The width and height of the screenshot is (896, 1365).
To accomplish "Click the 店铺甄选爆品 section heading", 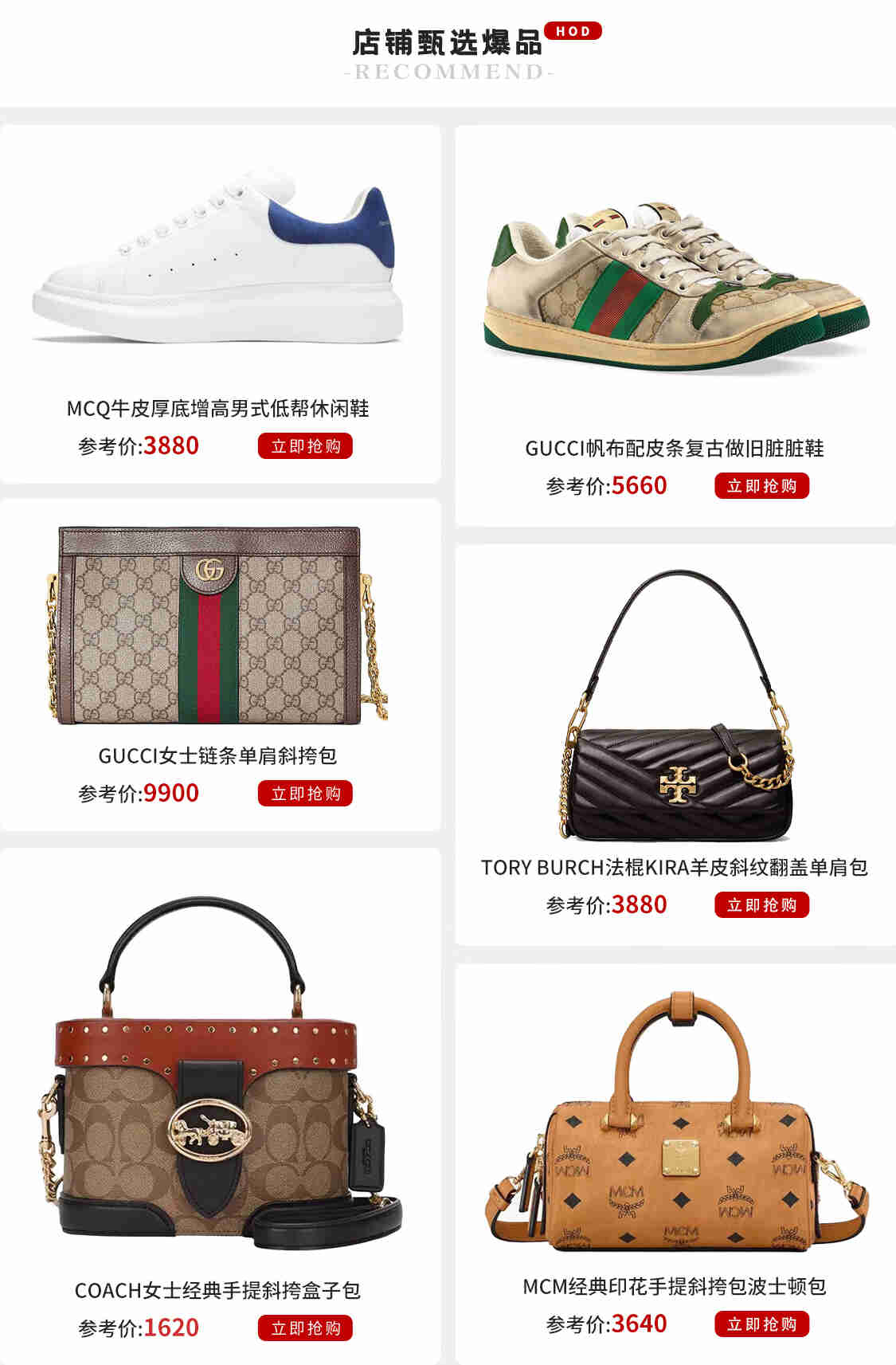I will (x=448, y=42).
